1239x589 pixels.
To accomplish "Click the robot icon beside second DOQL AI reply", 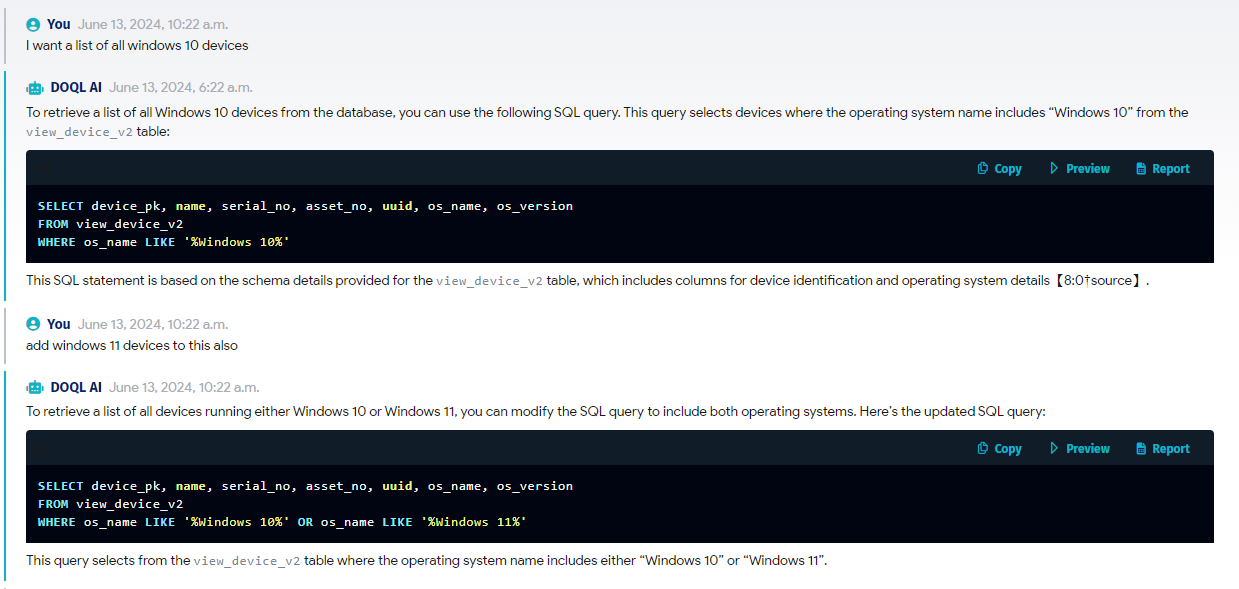I will click(35, 387).
